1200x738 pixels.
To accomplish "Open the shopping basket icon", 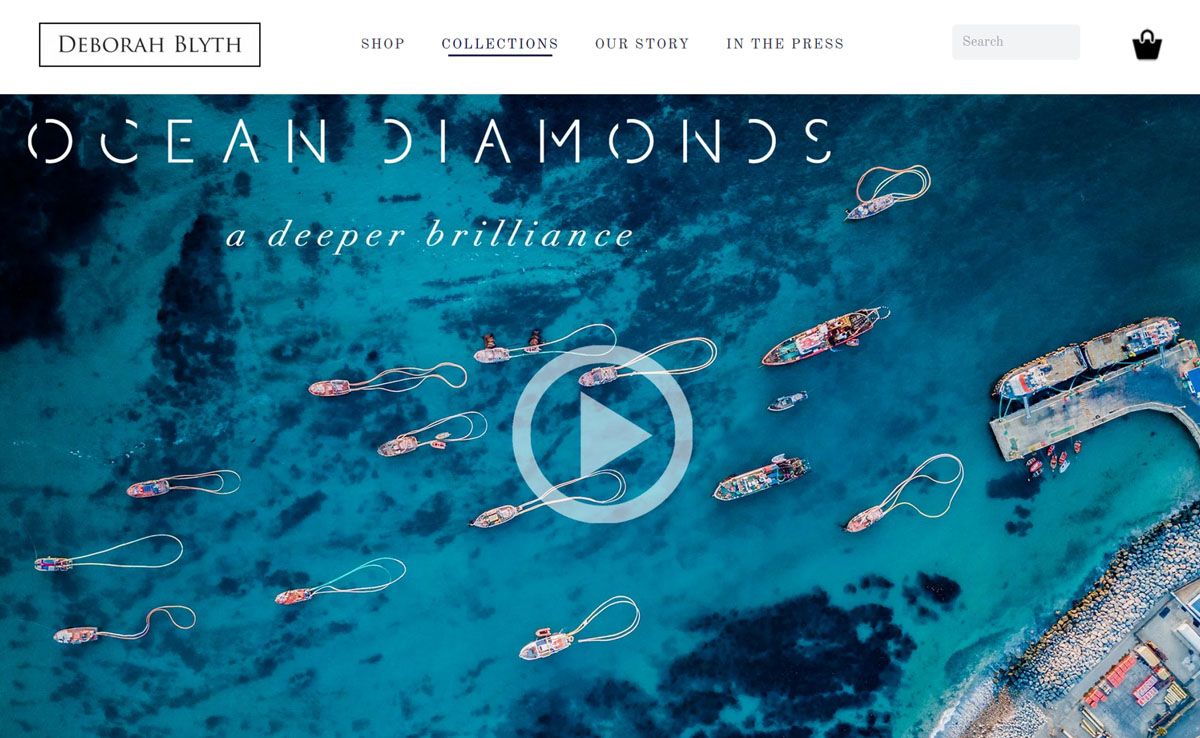I will (x=1147, y=45).
